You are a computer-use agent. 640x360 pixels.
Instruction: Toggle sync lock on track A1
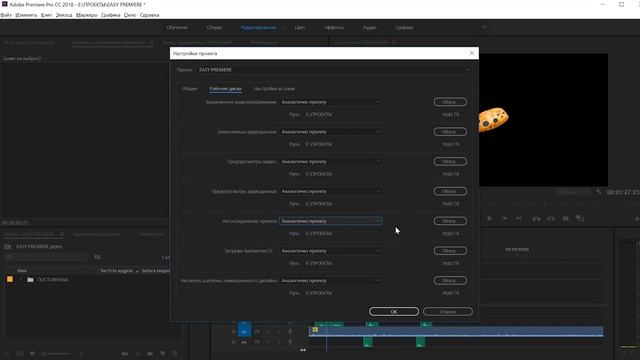[257, 331]
